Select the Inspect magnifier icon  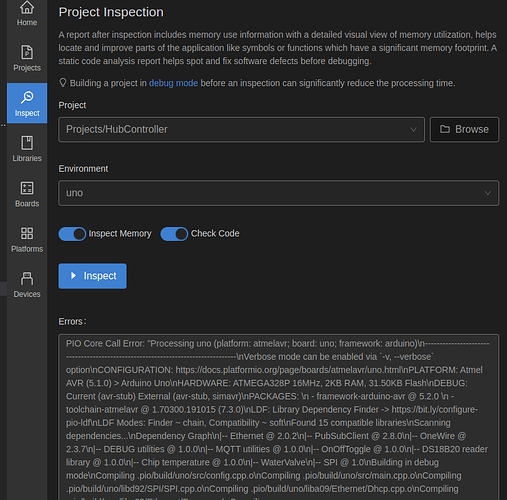(27, 97)
